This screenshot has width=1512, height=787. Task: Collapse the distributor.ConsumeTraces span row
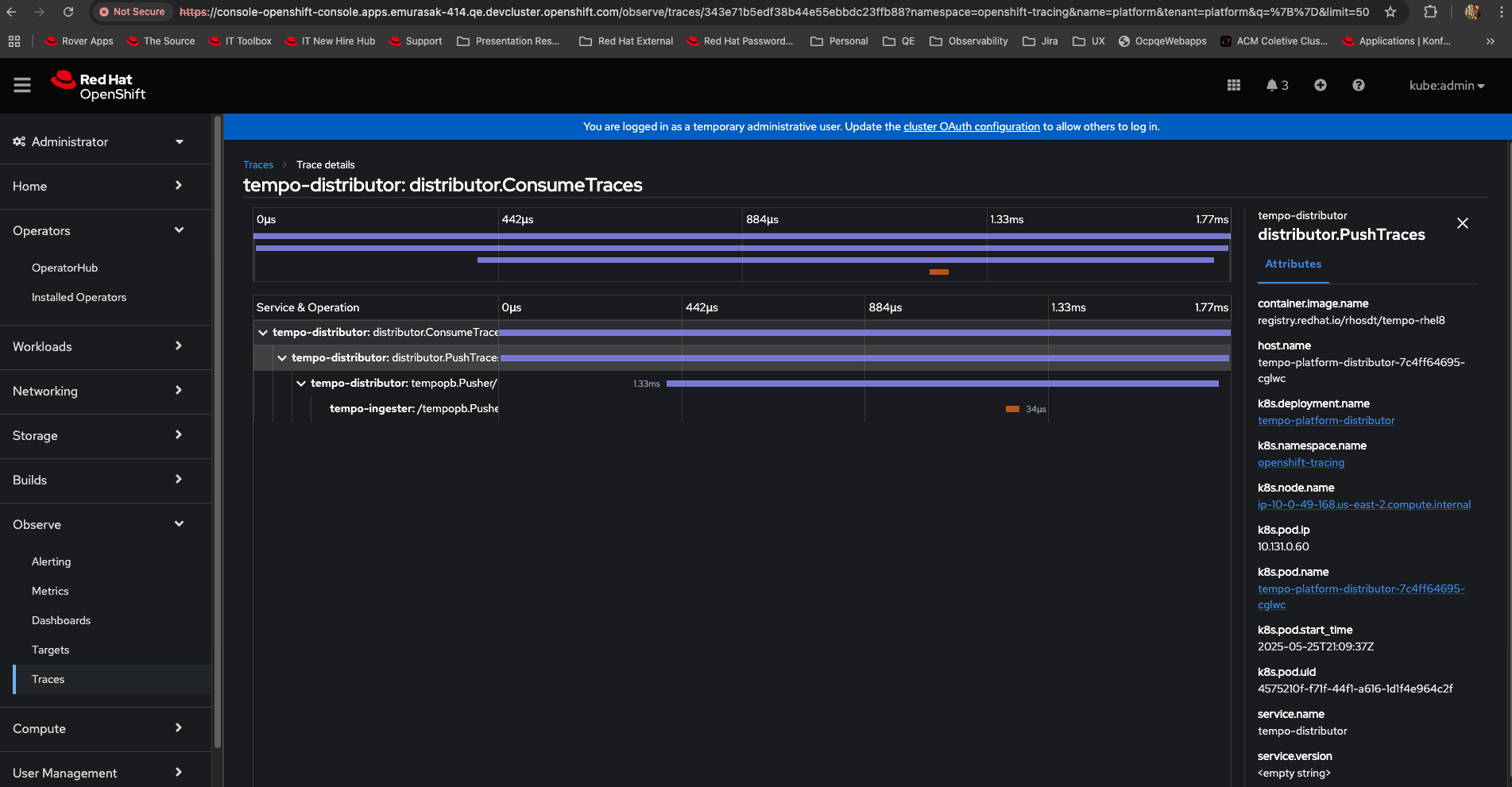[x=263, y=332]
